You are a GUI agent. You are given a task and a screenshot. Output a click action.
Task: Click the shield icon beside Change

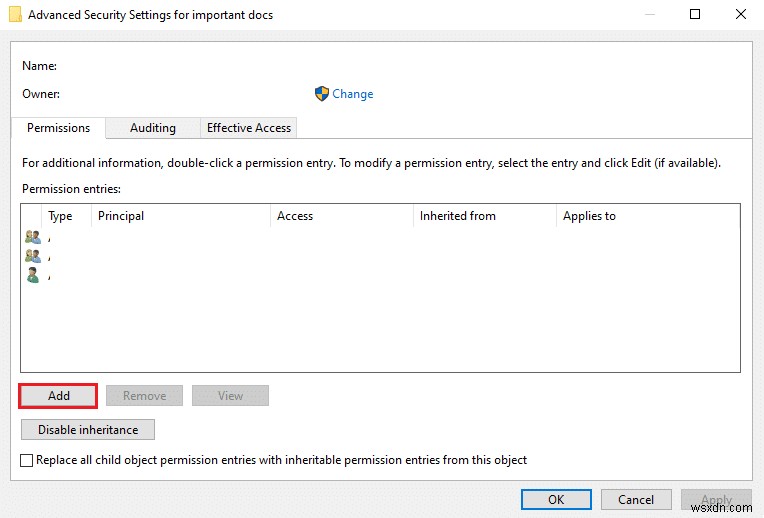tap(321, 94)
